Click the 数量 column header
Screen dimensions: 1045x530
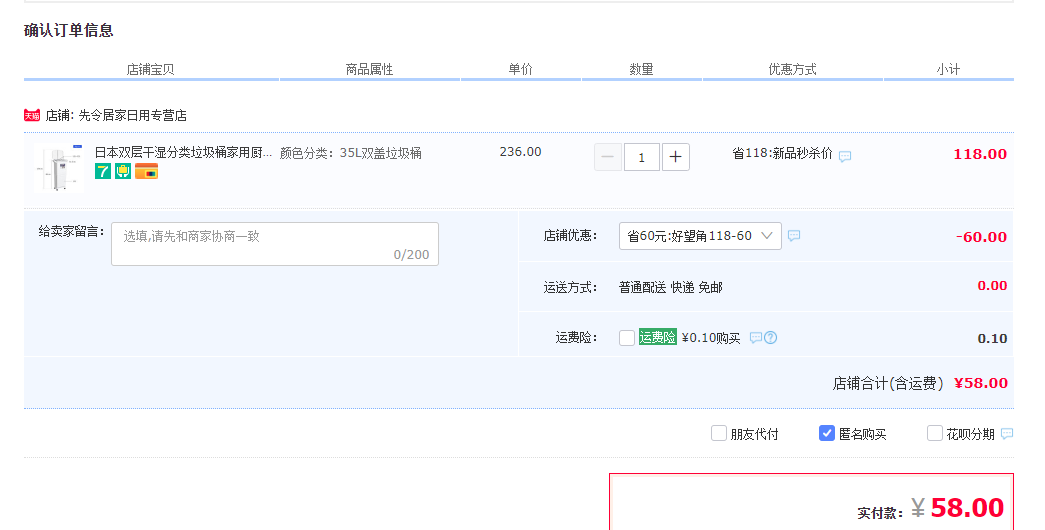641,69
